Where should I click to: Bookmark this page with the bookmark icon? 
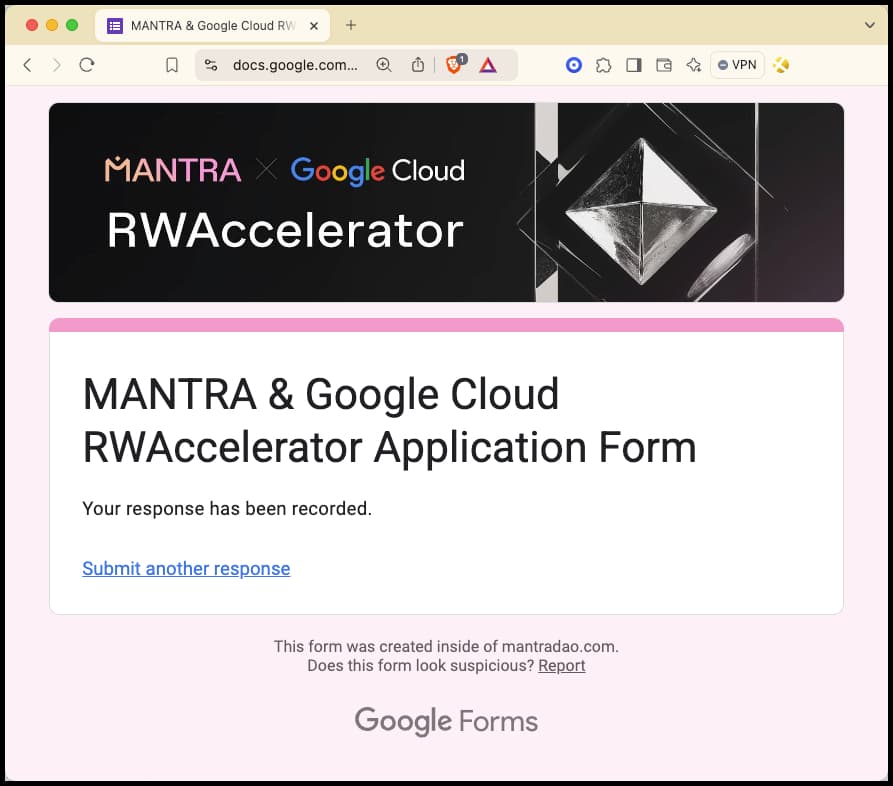pyautogui.click(x=172, y=65)
